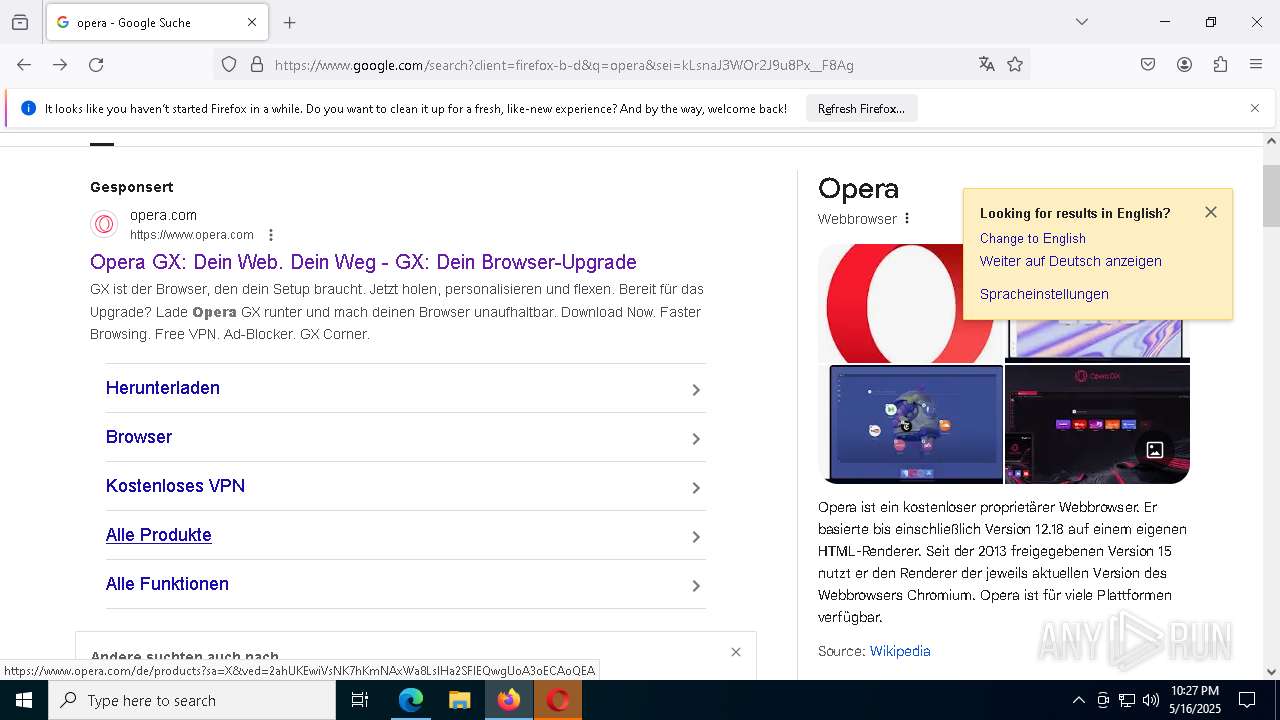Open Firefox tab overview (List all tabs) icon
The image size is (1280, 720).
pos(20,22)
